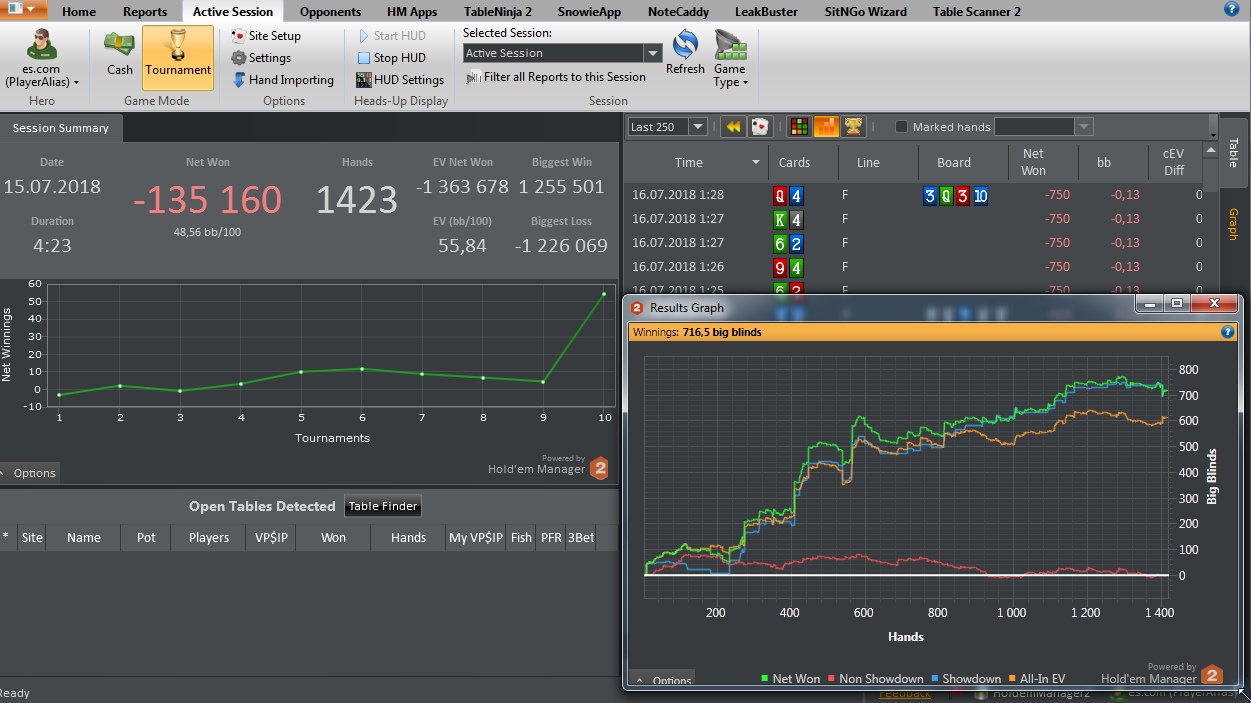Expand Options under the session chart
The image size is (1251, 703).
point(29,473)
